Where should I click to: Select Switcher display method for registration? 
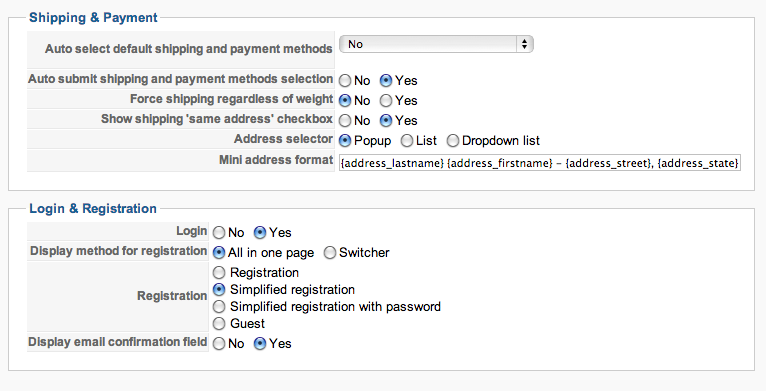tap(330, 253)
